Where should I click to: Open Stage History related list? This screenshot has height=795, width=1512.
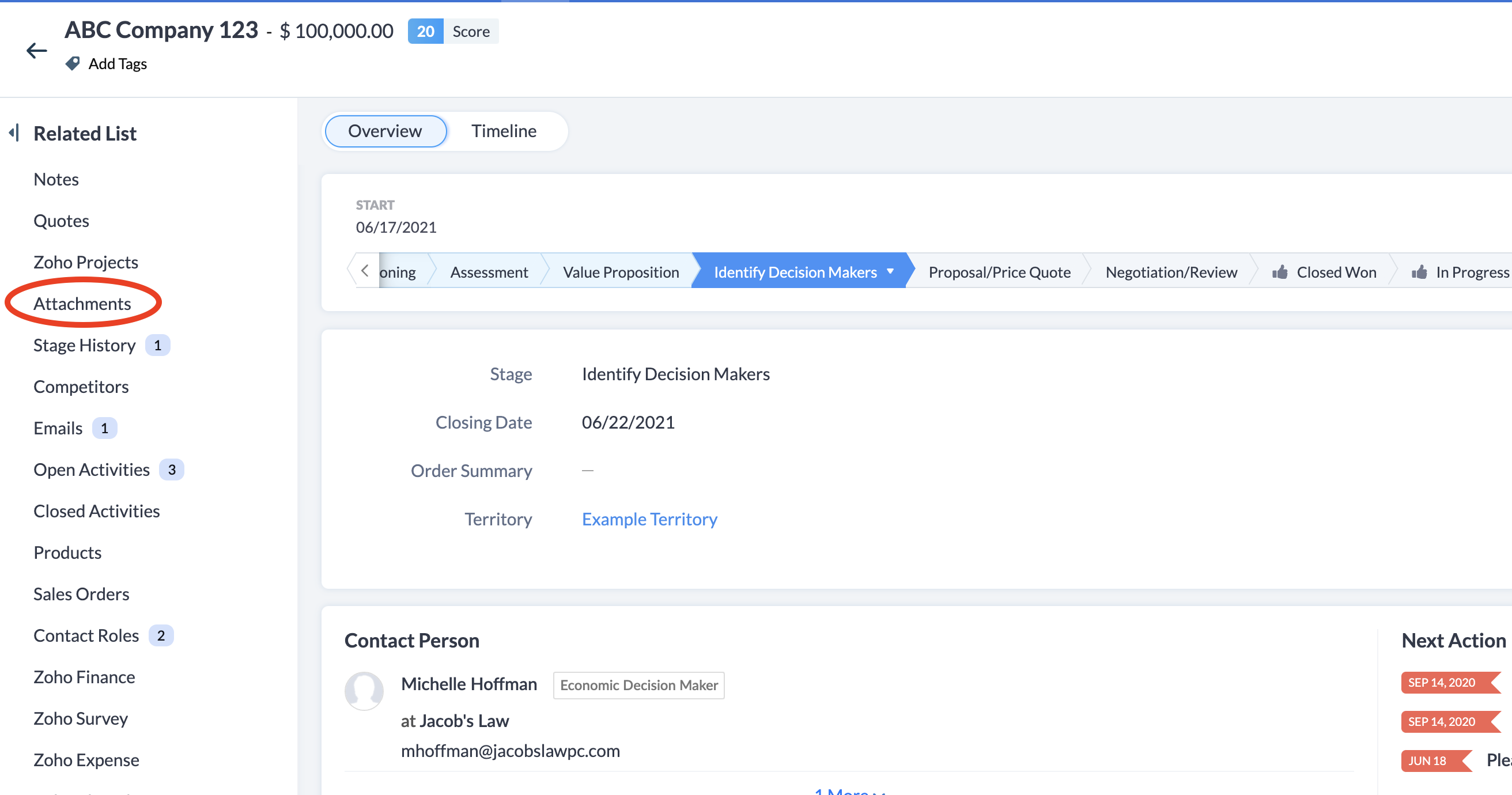(85, 345)
